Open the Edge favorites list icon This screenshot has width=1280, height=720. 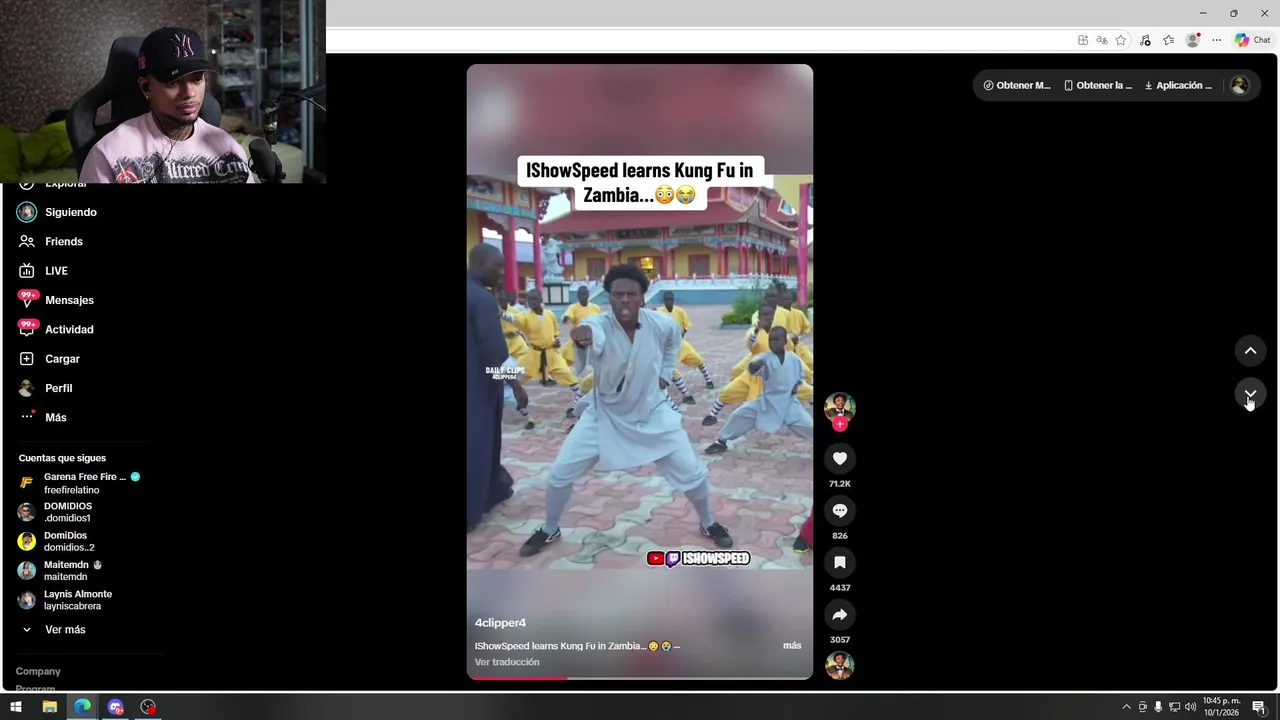pyautogui.click(x=1169, y=40)
